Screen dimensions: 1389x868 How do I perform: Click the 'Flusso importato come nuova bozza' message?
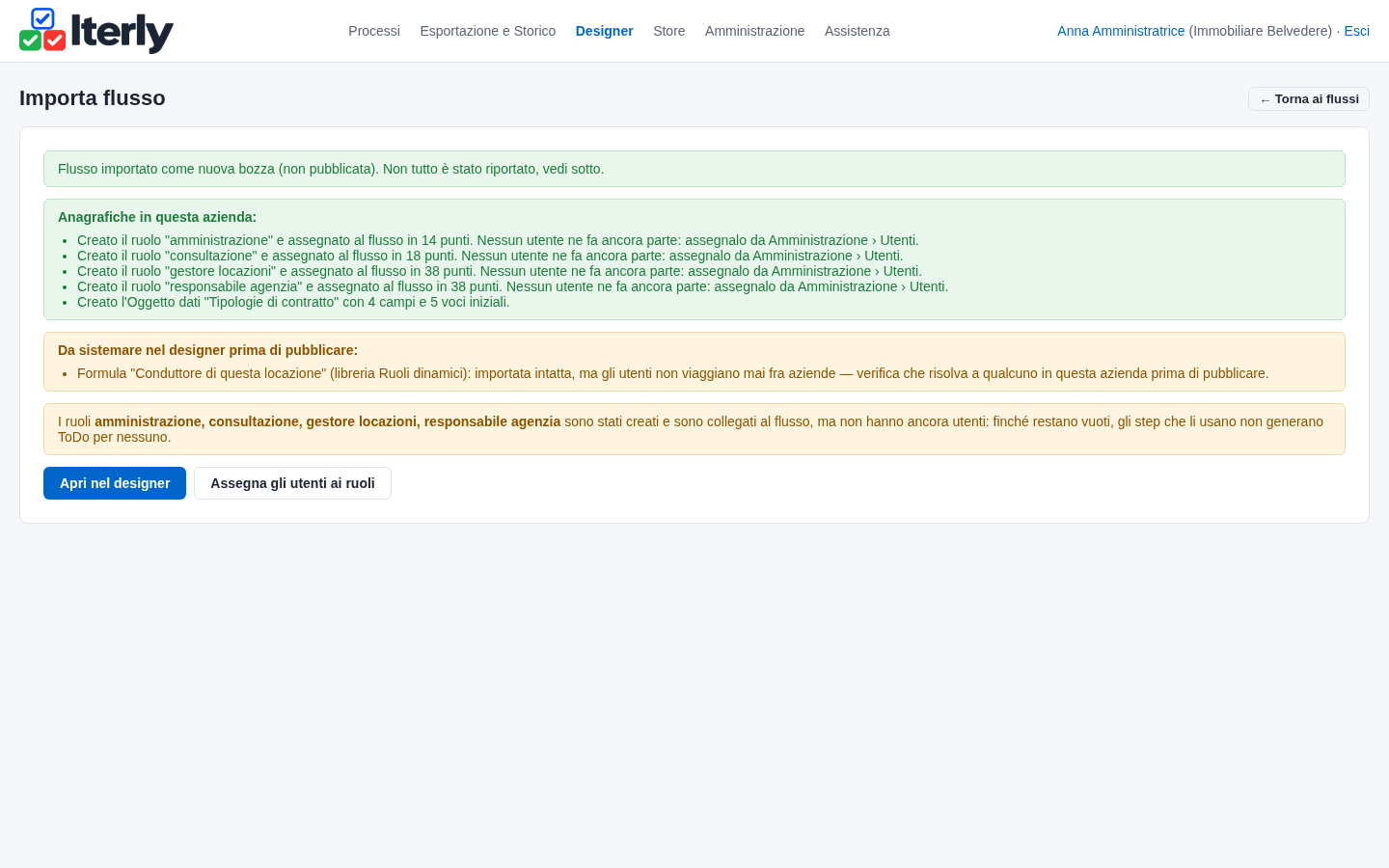[x=694, y=169]
